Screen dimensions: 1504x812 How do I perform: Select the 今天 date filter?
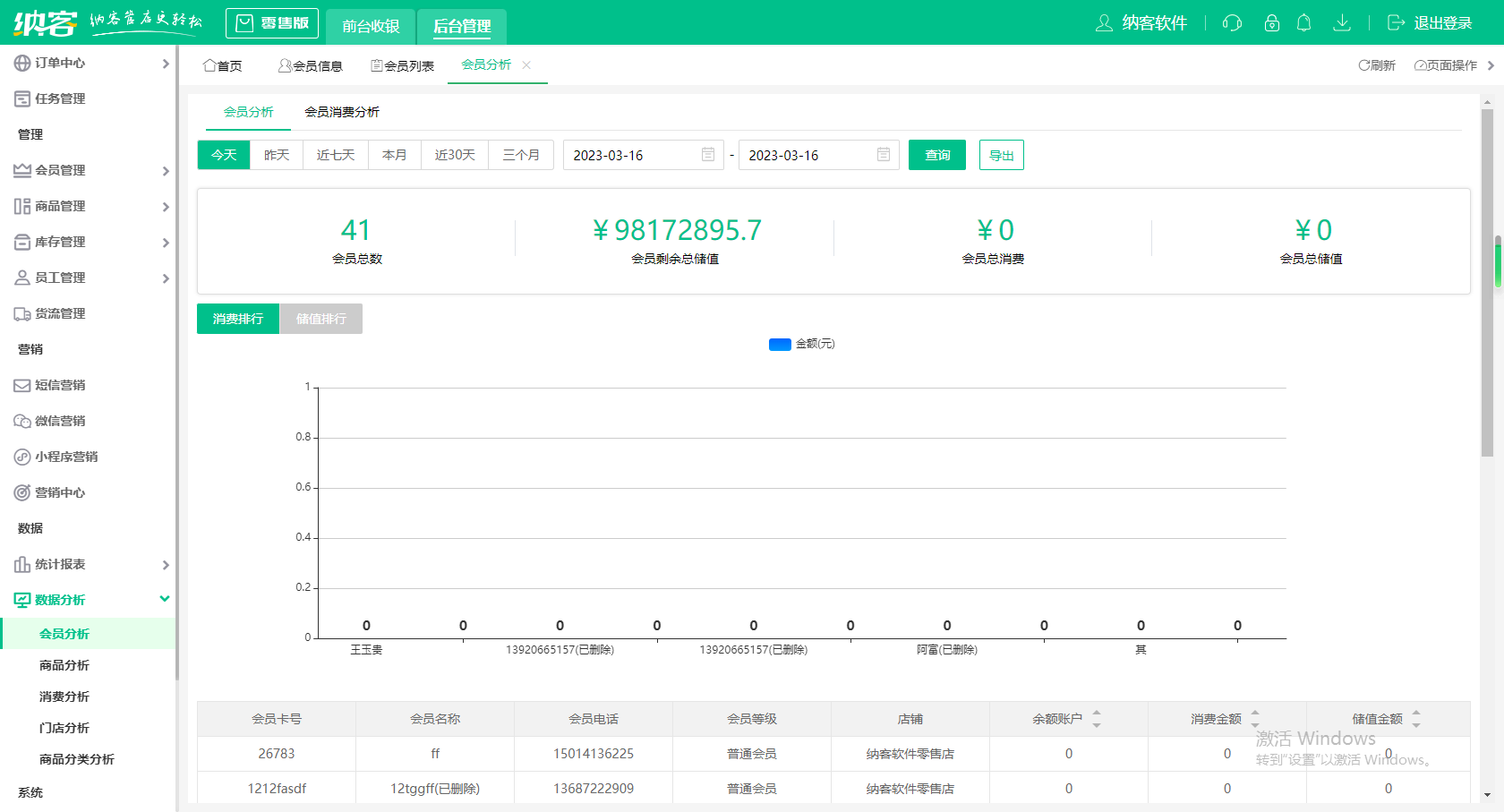[223, 155]
